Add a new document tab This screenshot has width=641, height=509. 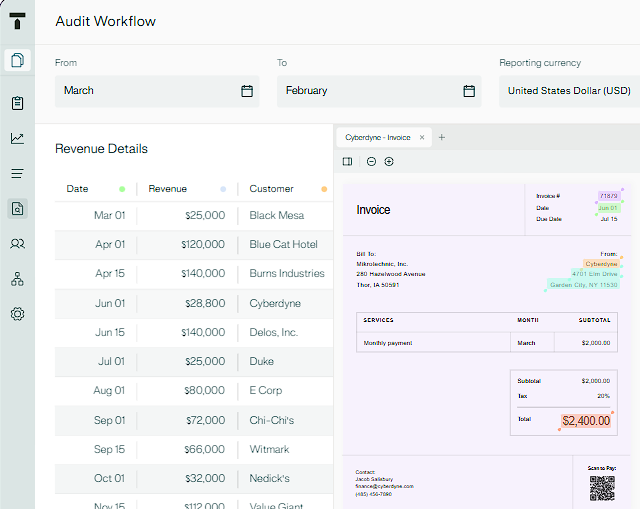442,137
